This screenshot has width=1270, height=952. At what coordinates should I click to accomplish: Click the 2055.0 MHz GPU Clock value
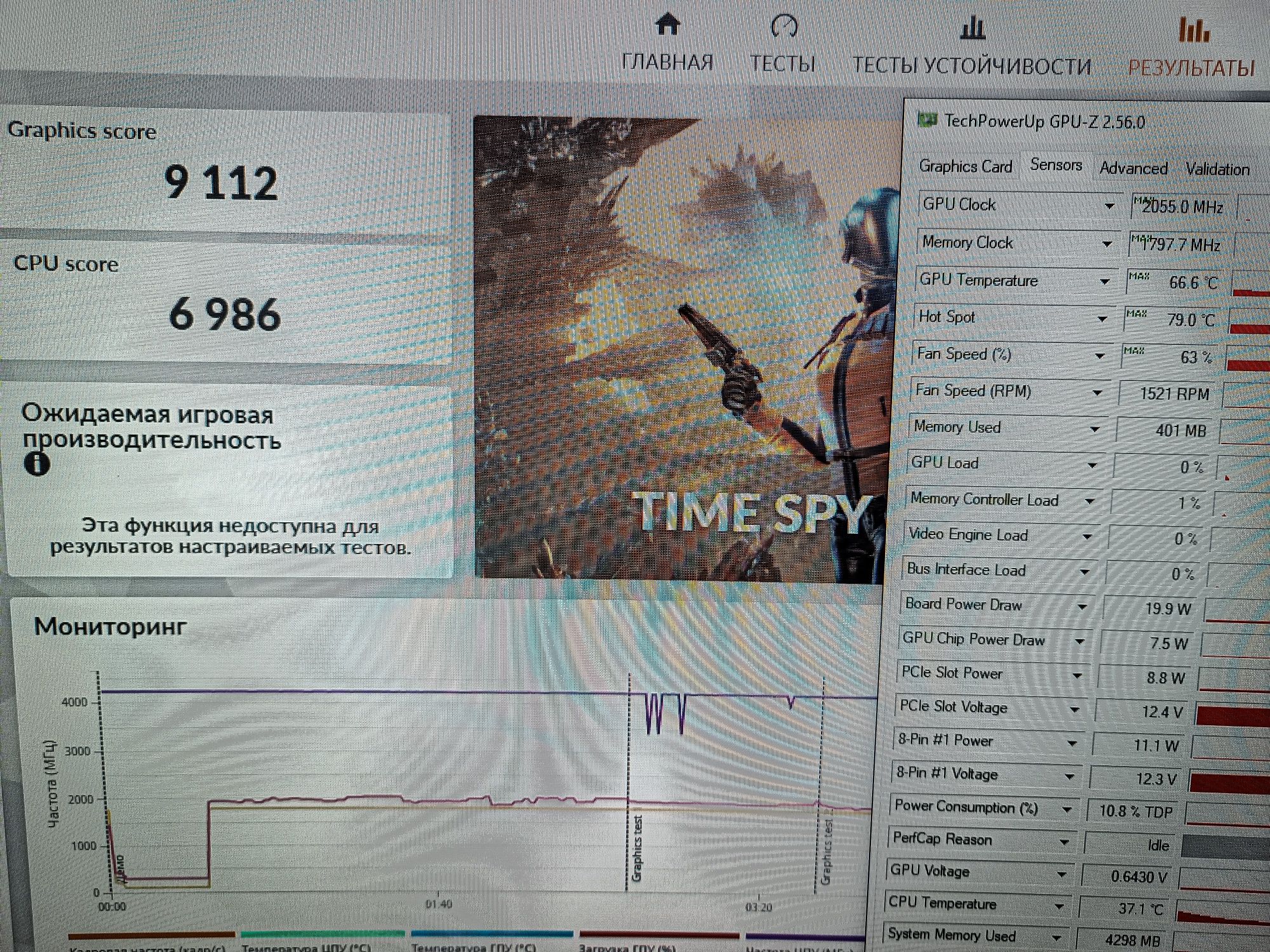tap(1182, 207)
